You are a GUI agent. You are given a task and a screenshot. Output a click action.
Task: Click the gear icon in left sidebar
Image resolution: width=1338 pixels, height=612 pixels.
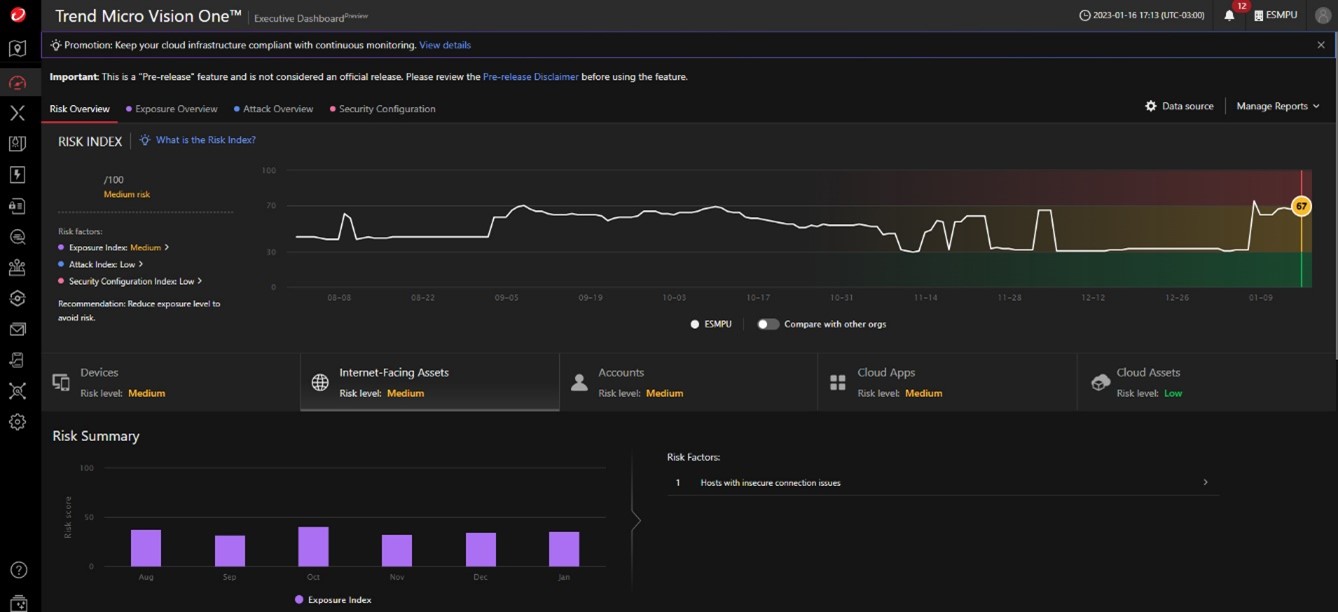tap(17, 422)
